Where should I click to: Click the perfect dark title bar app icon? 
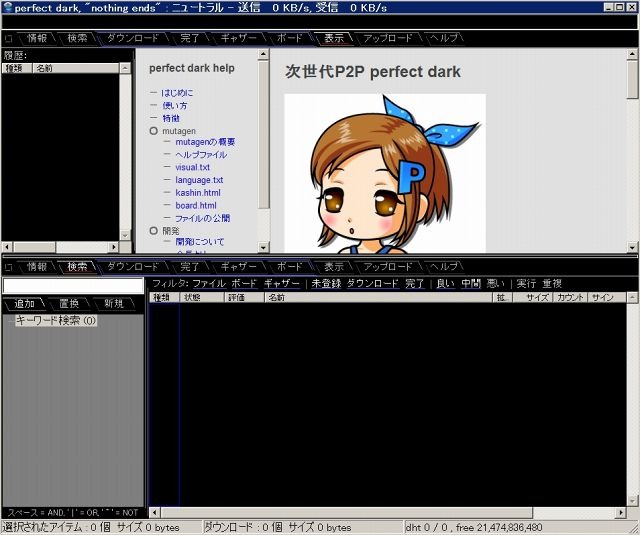pyautogui.click(x=7, y=7)
